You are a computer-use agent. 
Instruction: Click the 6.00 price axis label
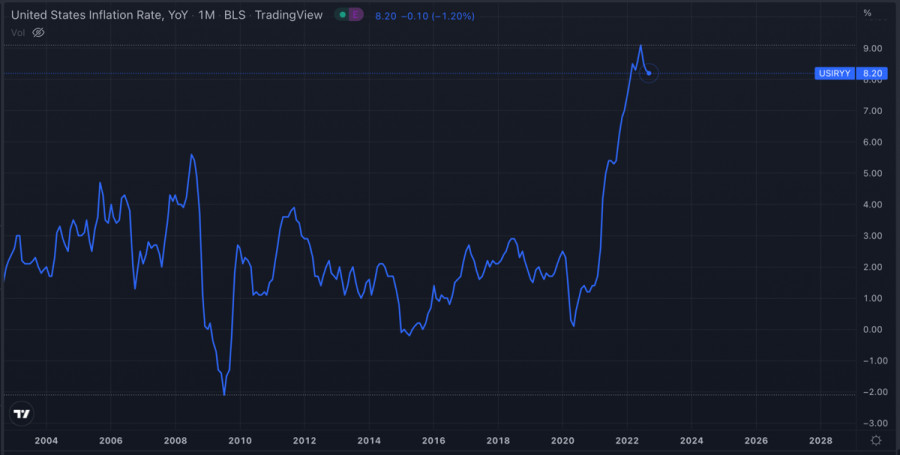click(872, 142)
